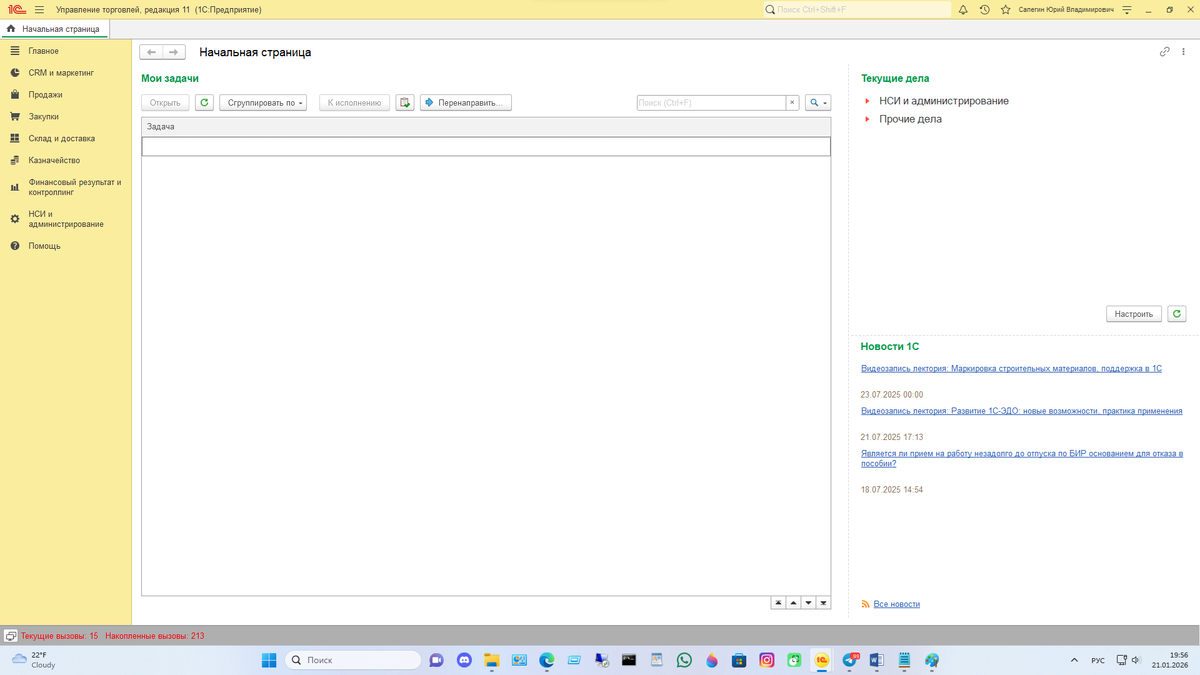Refresh the Мои задачи list
1200x675 pixels.
coord(204,103)
